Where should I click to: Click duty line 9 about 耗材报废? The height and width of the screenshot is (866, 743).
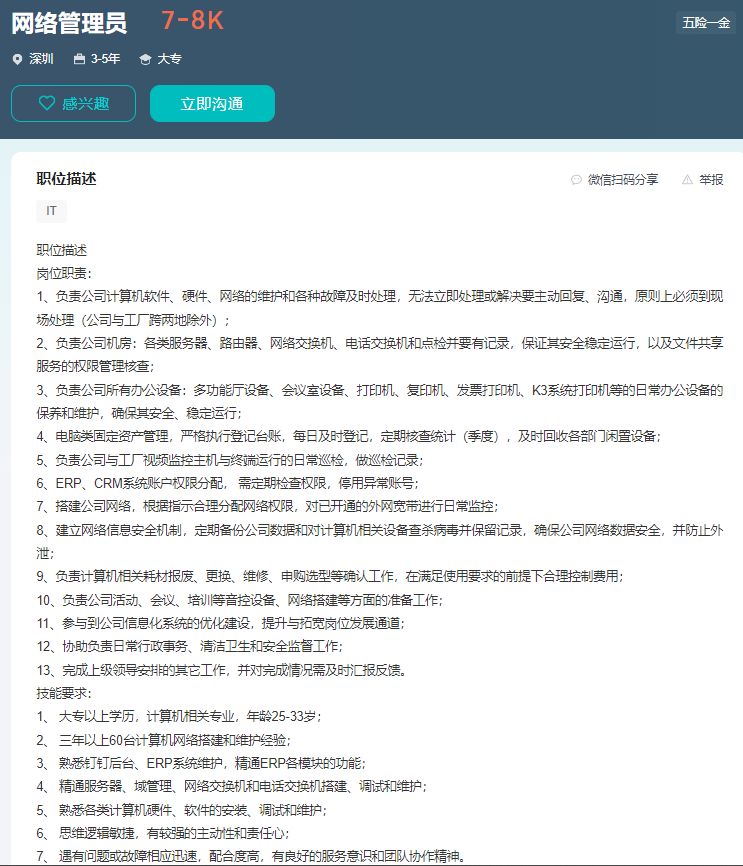[x=330, y=577]
